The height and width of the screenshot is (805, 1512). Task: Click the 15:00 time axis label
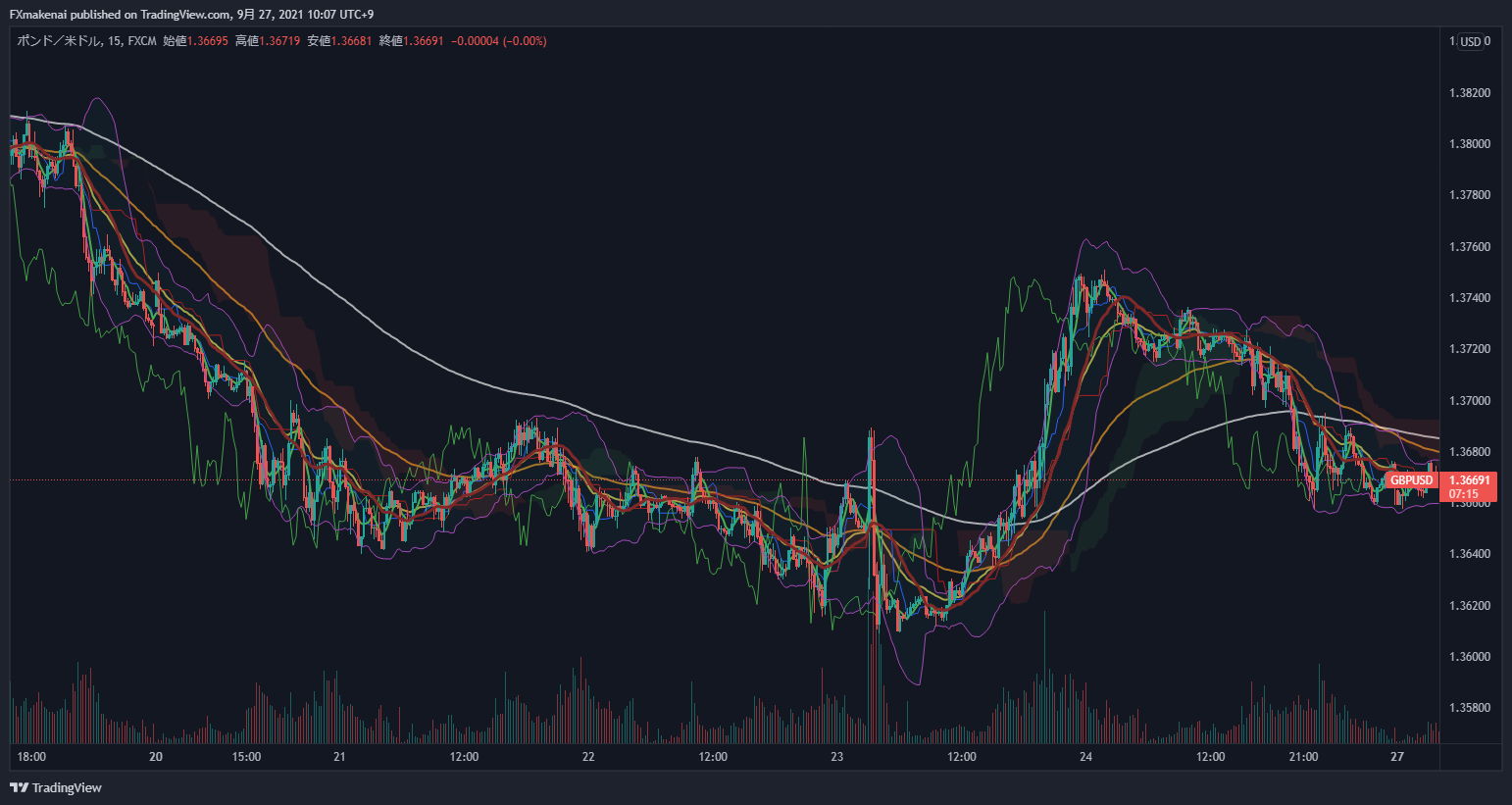pyautogui.click(x=246, y=757)
